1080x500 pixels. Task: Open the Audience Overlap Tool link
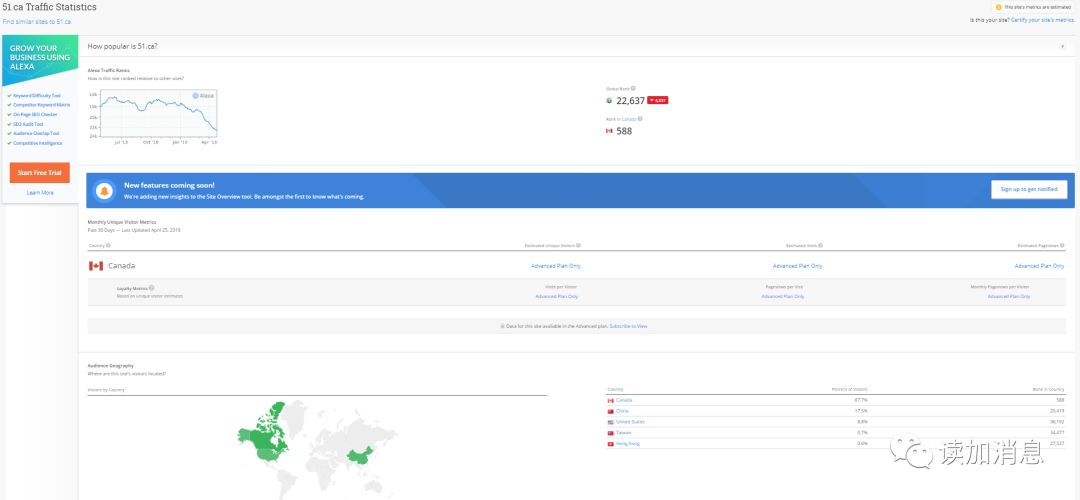point(36,134)
